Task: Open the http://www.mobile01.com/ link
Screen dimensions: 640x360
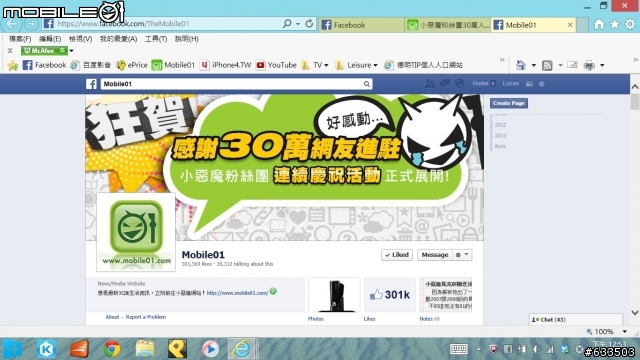Action: coord(237,293)
